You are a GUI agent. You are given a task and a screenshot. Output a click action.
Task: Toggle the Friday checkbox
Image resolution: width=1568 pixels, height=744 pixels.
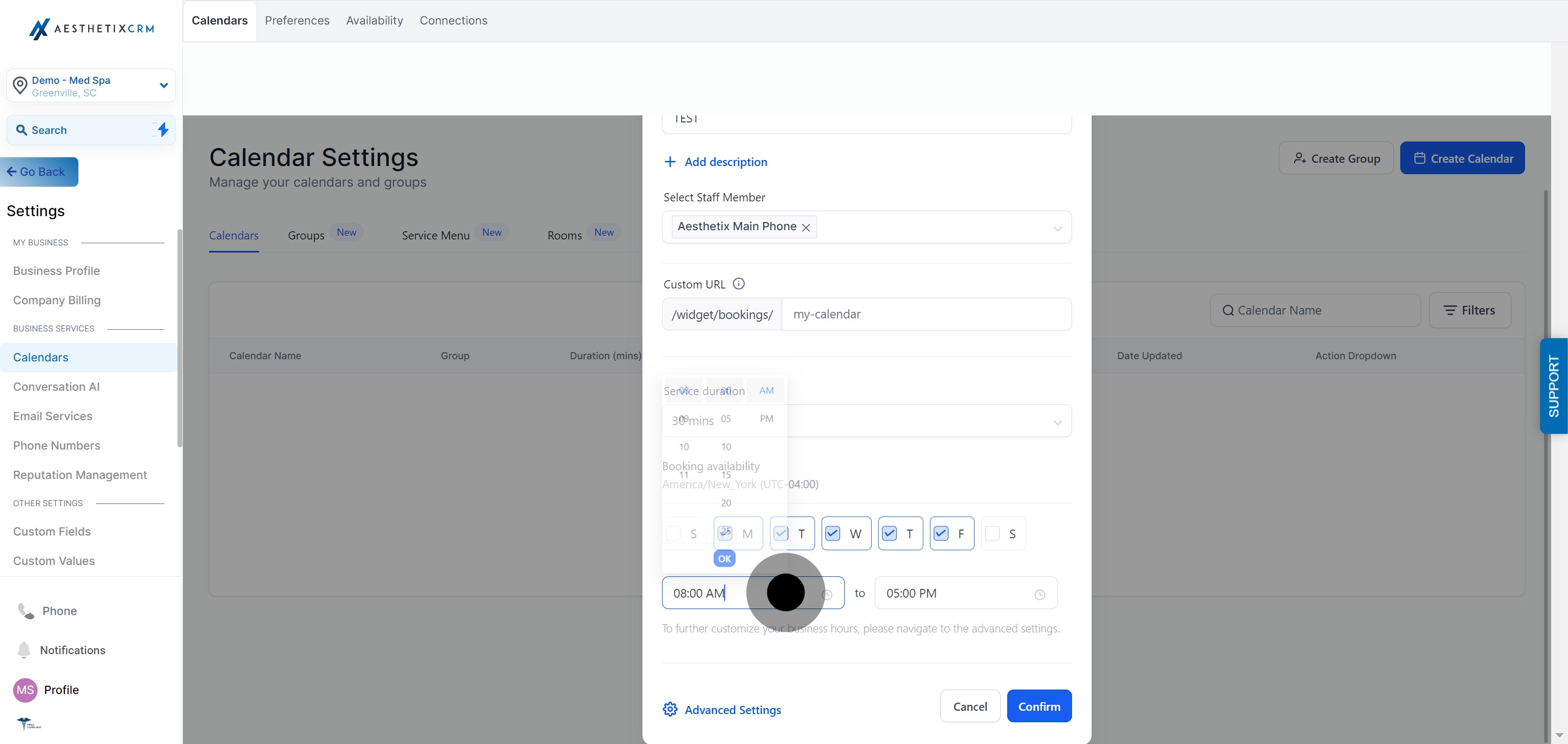point(941,533)
